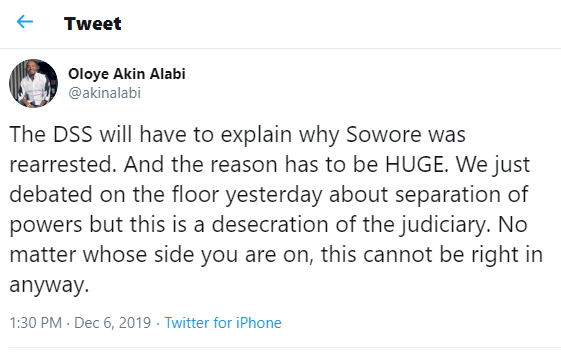The width and height of the screenshot is (561, 364).
Task: Select the final word anyway in the tweet
Action: click(49, 286)
